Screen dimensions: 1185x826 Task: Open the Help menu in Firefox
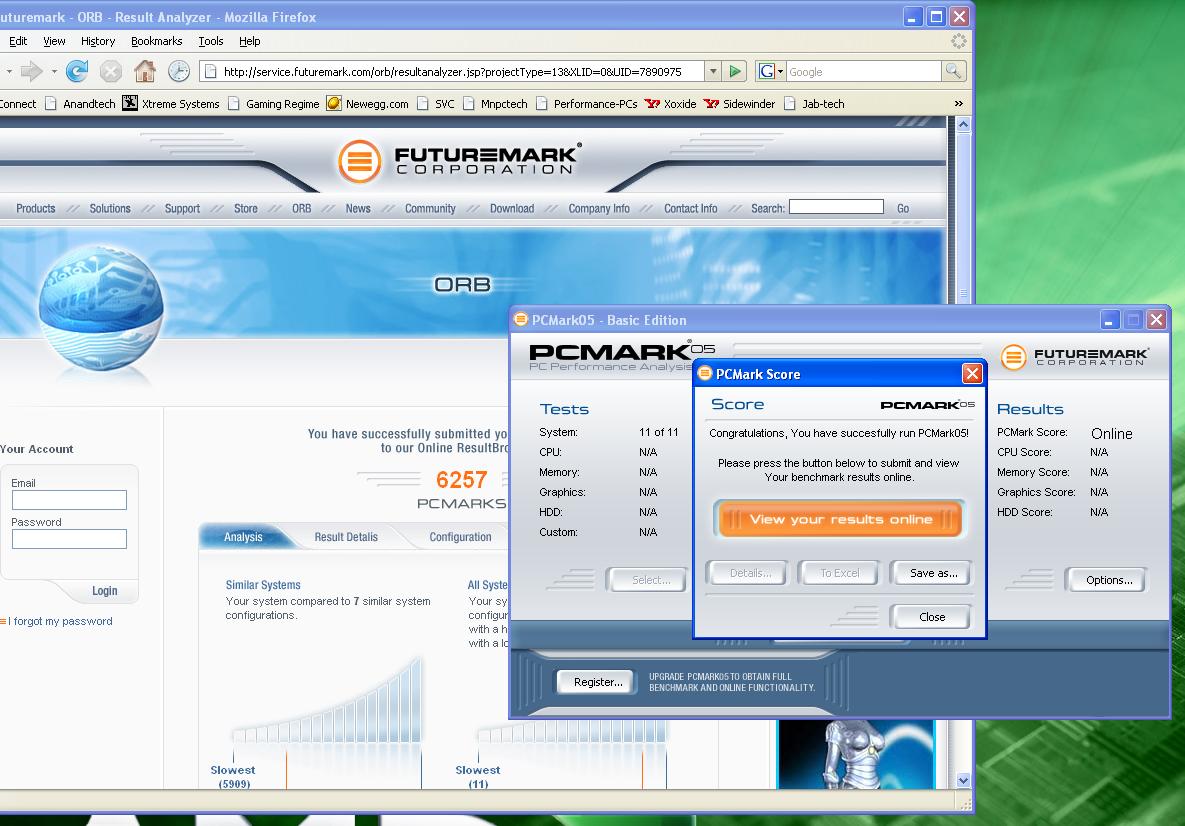[x=249, y=41]
